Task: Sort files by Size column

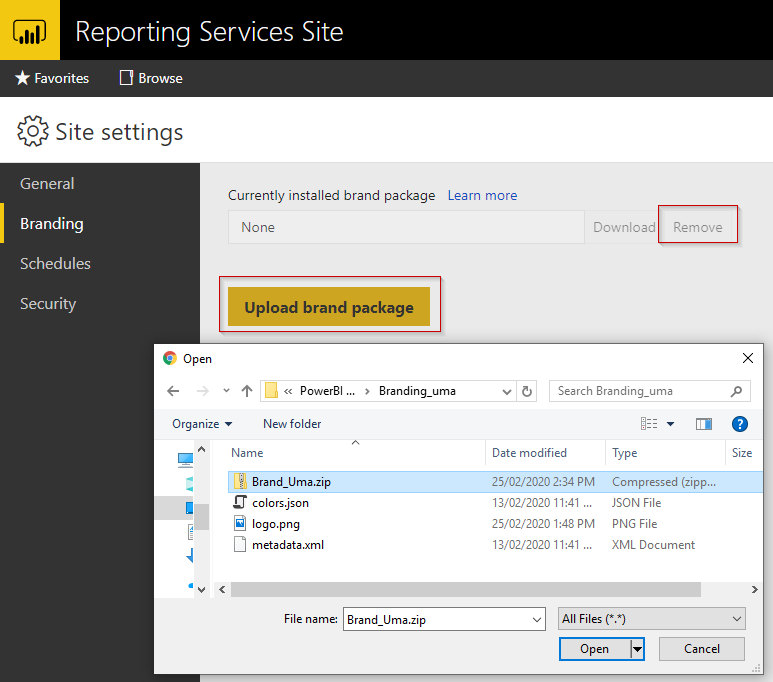Action: click(x=742, y=453)
